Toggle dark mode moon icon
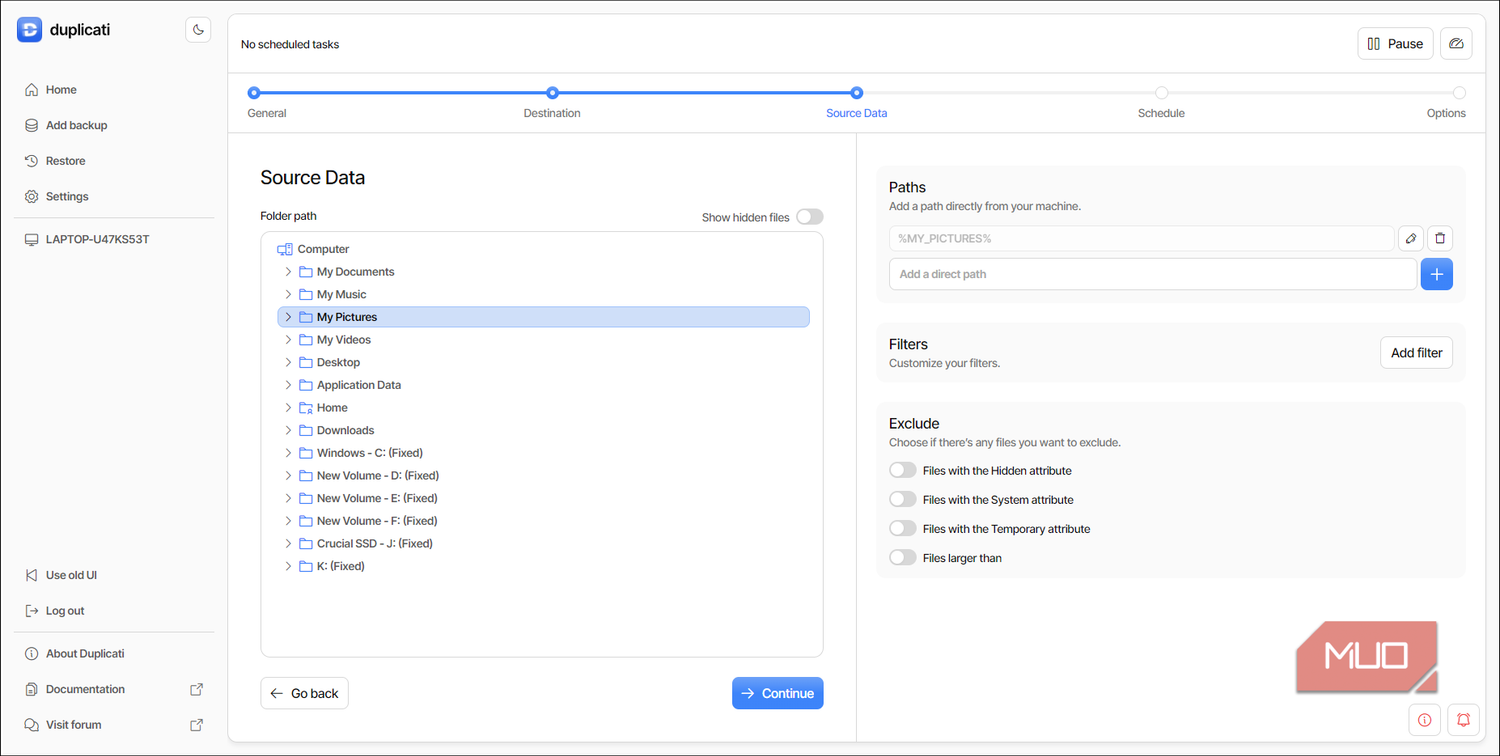 [x=198, y=30]
